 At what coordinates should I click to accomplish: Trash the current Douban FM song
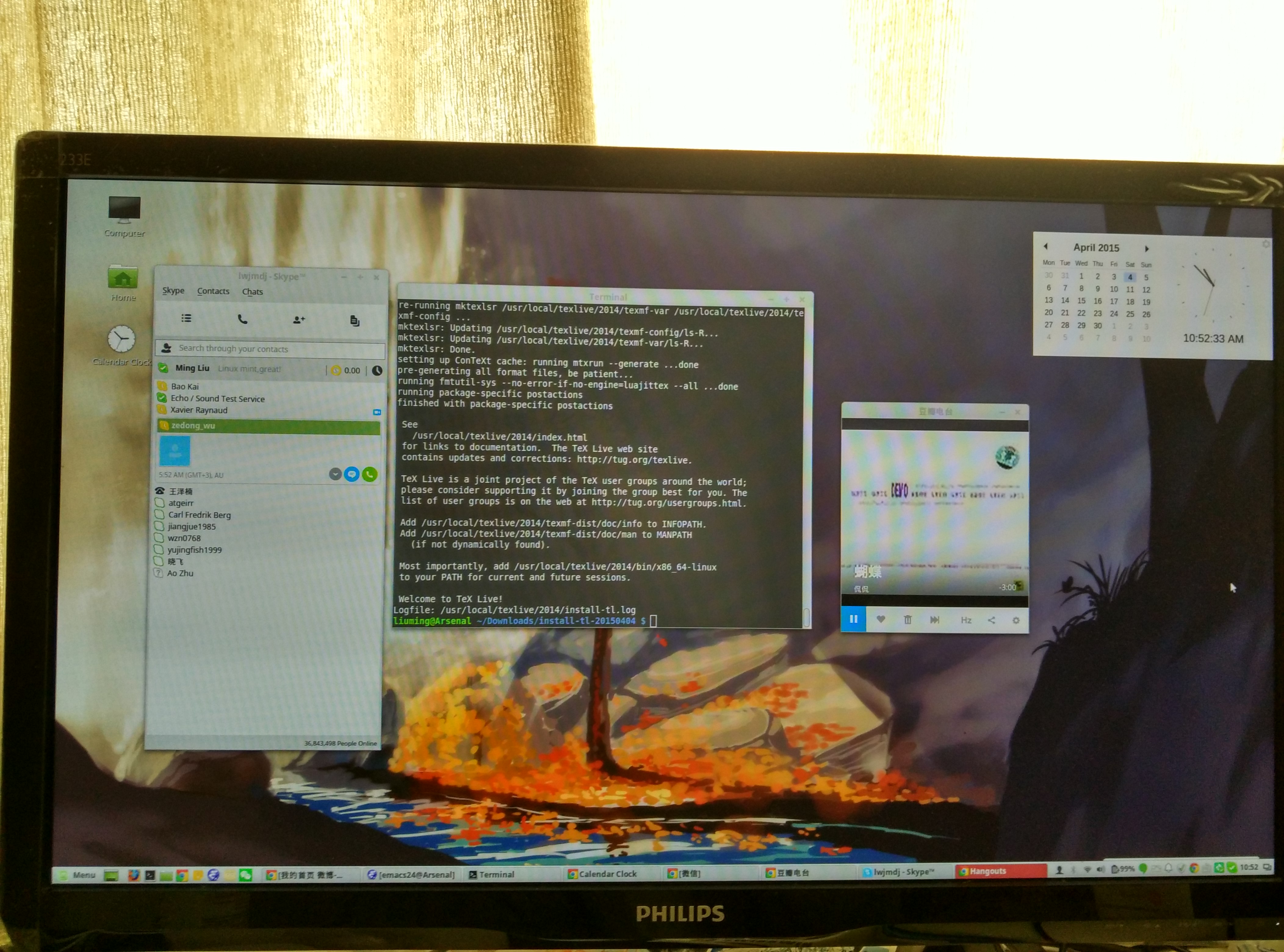pyautogui.click(x=908, y=619)
